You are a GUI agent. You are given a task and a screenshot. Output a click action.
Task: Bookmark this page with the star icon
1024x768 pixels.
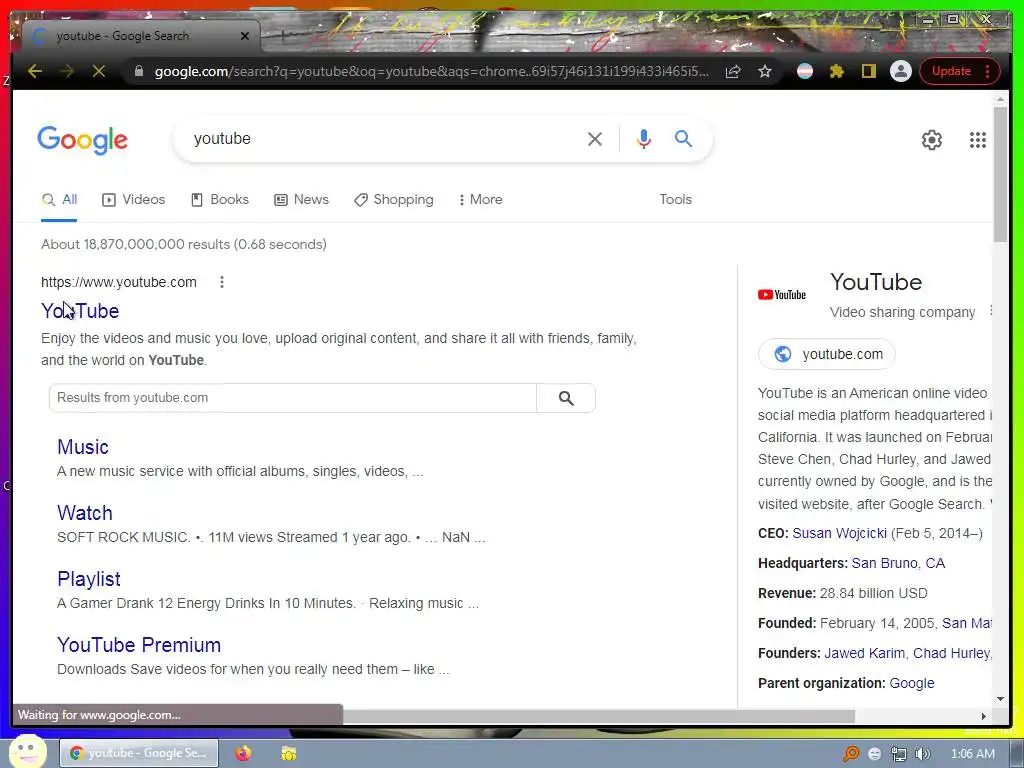point(765,71)
